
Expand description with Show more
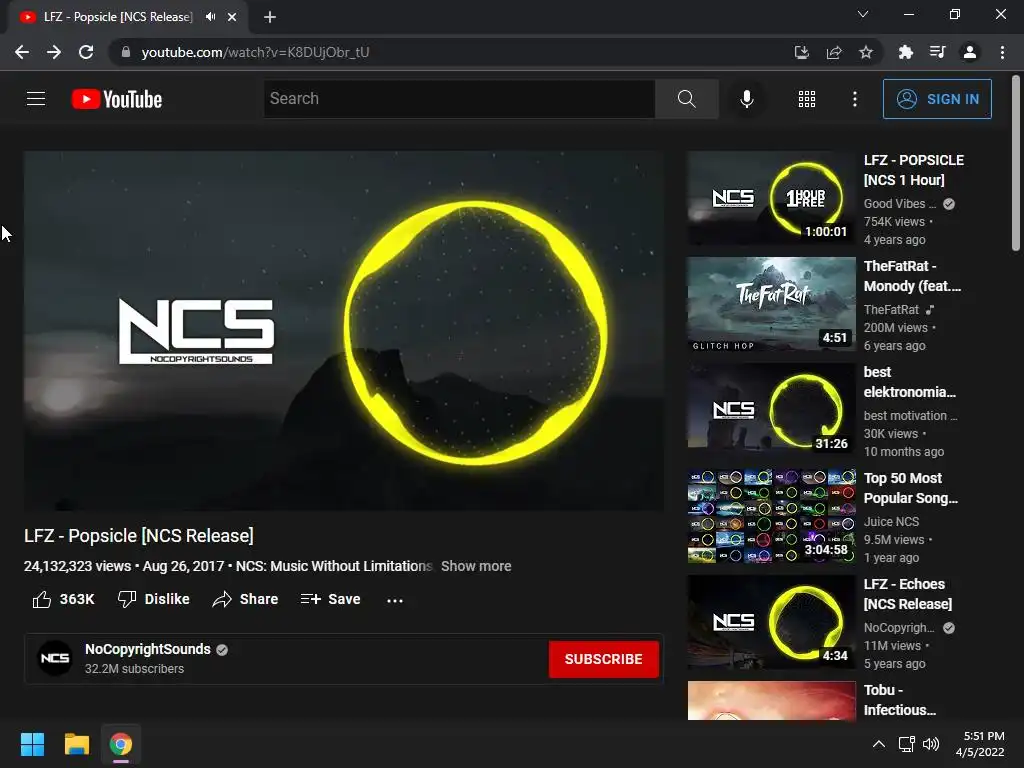coord(476,566)
